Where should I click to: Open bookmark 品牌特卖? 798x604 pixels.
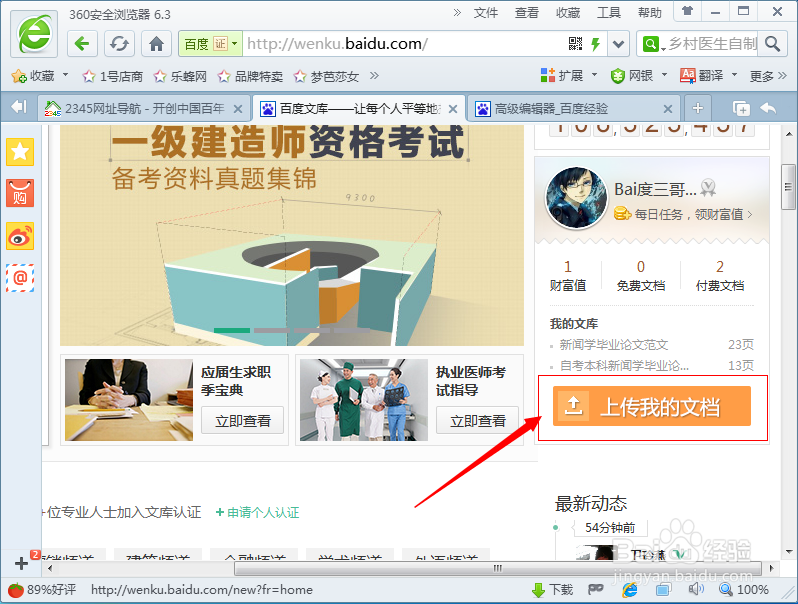point(250,76)
